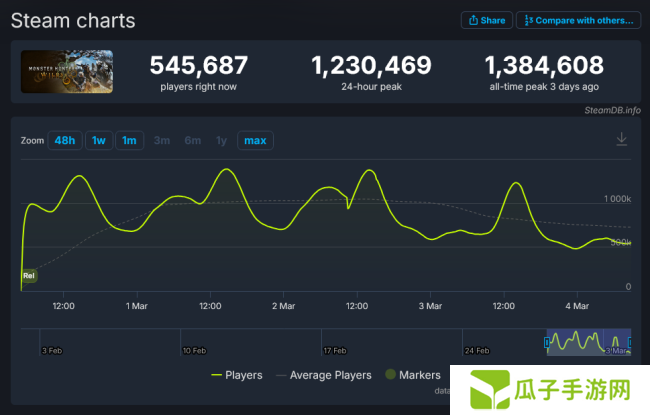Click the 2 Mar axis label
Viewport: 650px width, 415px height.
tap(284, 306)
